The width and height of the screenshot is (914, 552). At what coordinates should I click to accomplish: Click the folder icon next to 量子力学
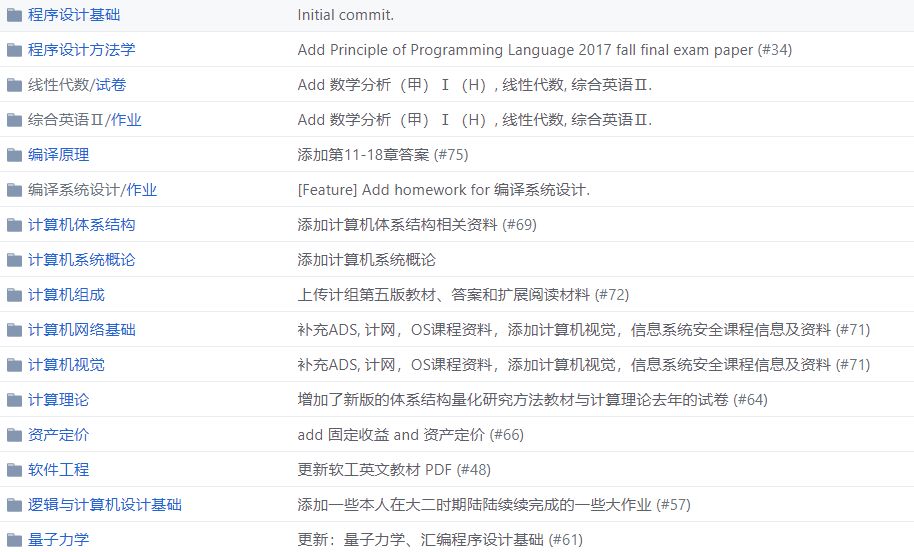tap(14, 540)
